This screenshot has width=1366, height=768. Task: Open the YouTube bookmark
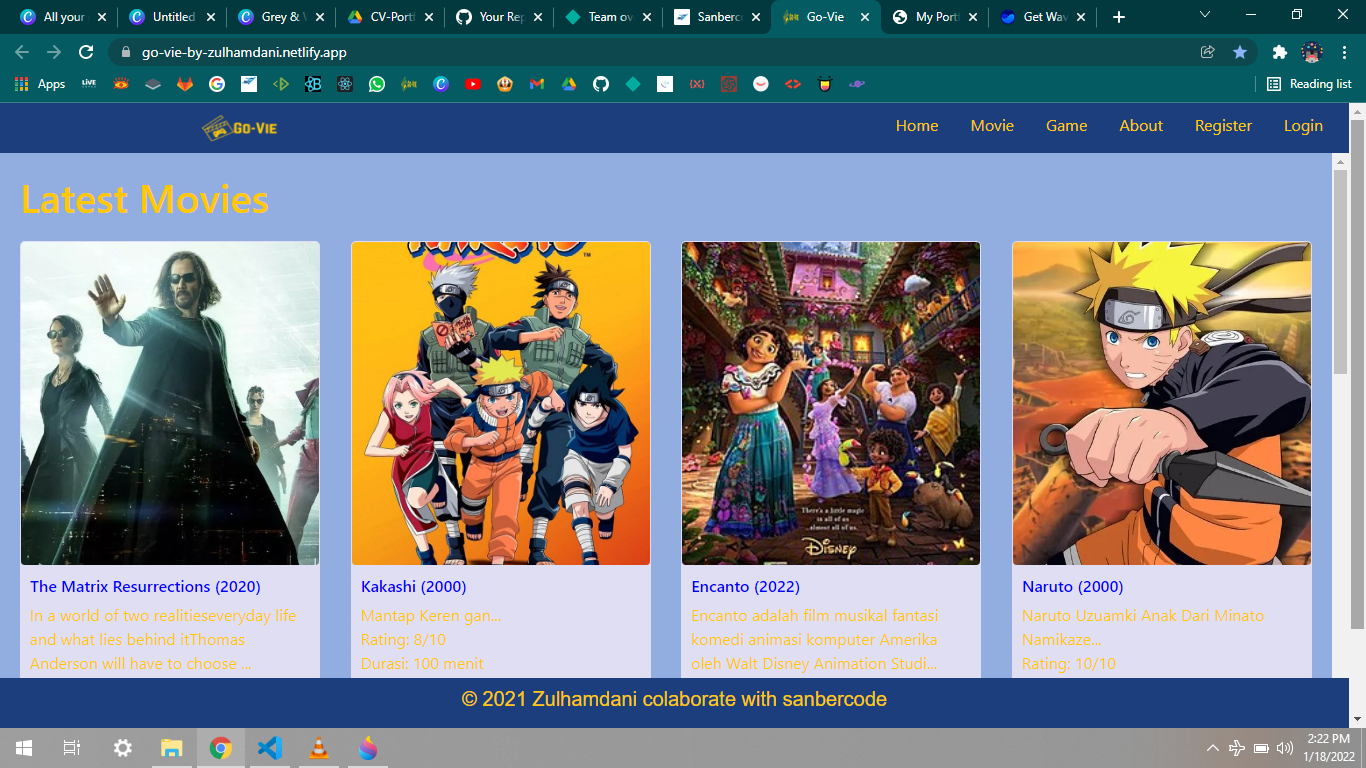coord(473,84)
